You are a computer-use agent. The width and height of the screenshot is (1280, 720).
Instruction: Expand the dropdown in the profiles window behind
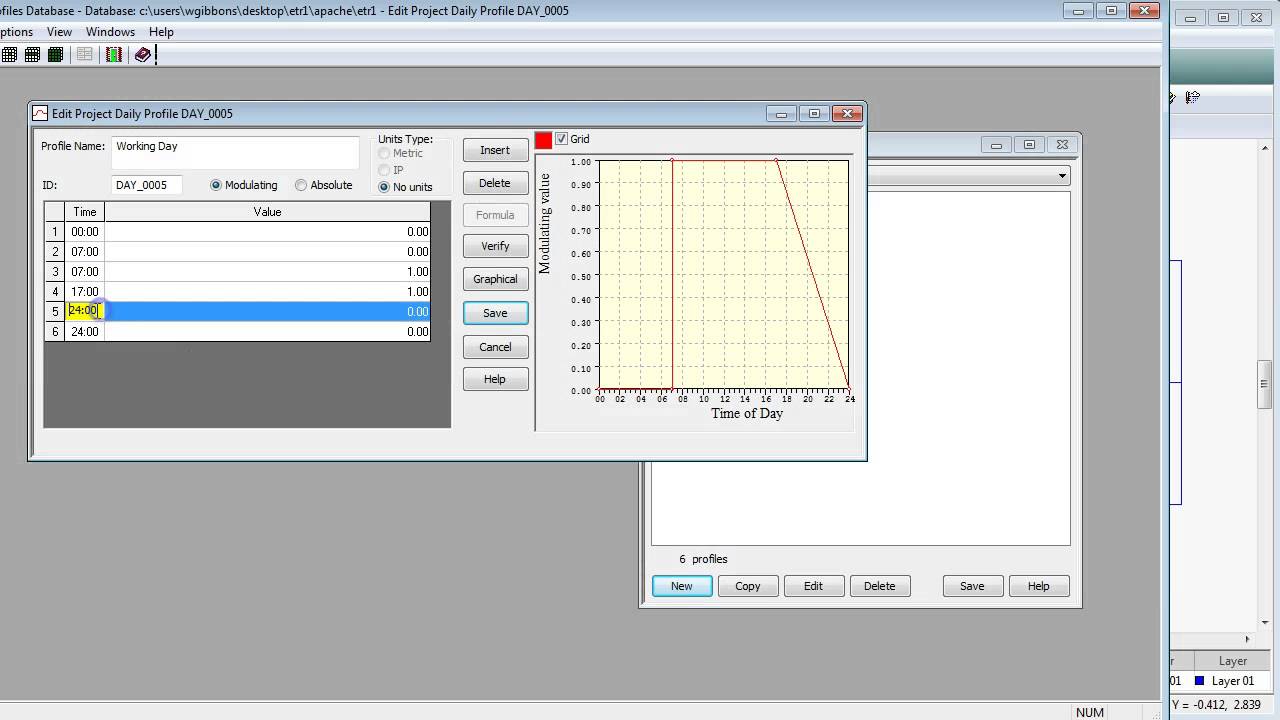tap(1062, 176)
